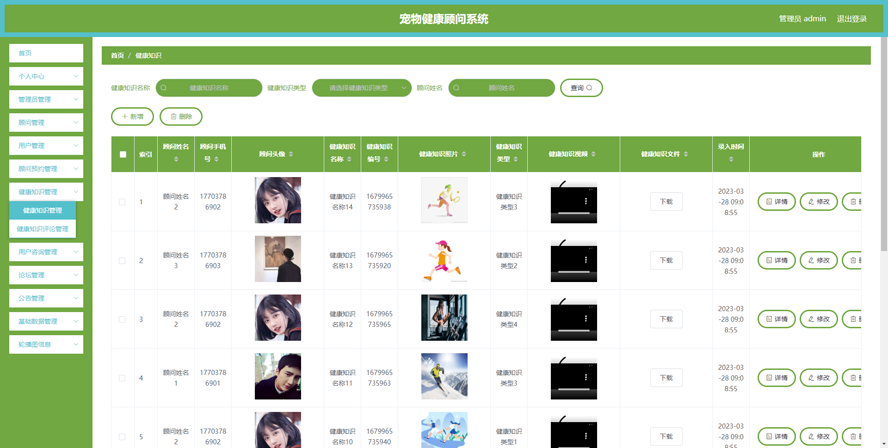The height and width of the screenshot is (448, 888).
Task: Click sort arrows on 顾问姓名 column header
Action: point(176,159)
